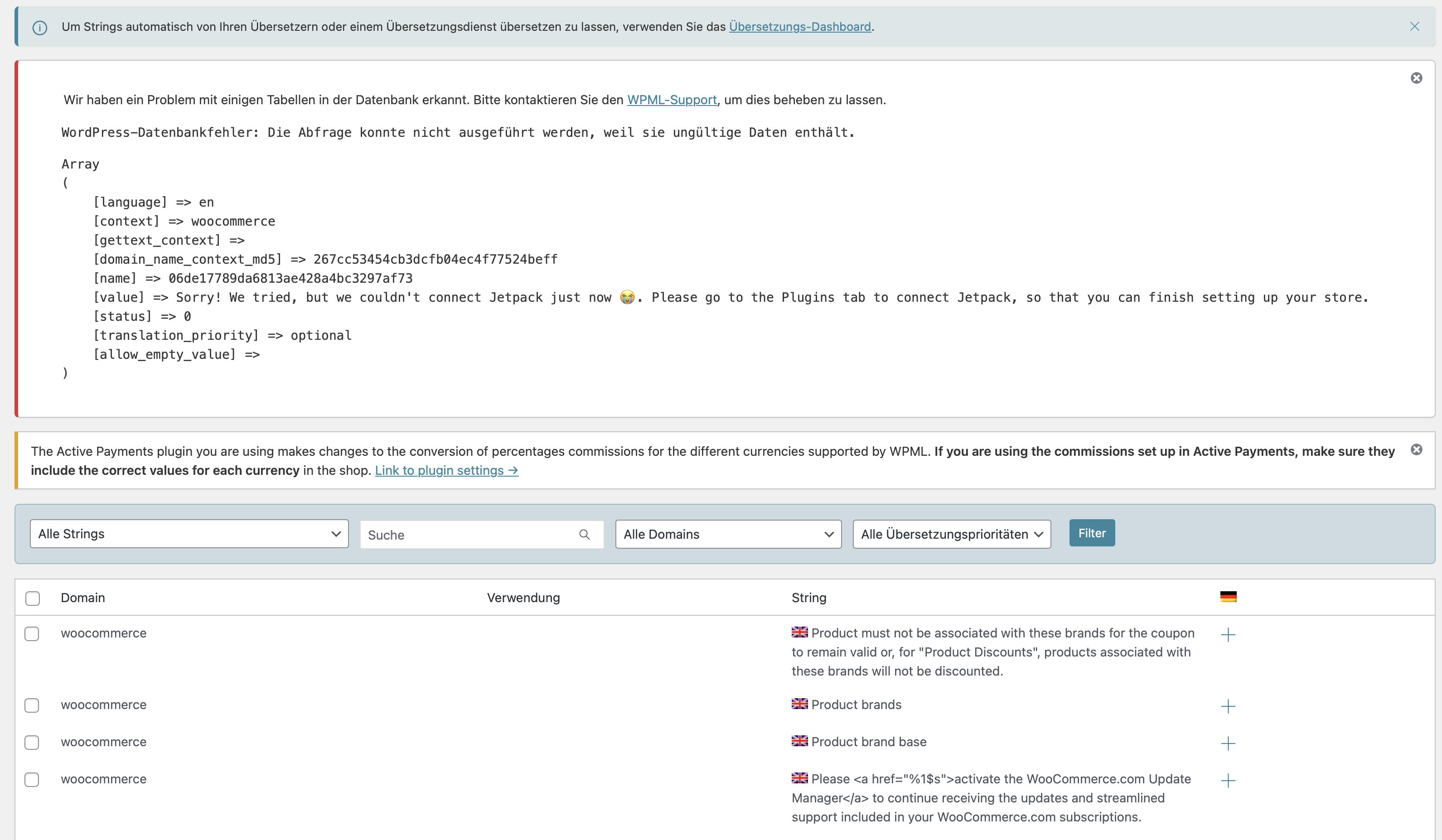Click the magnifier icon in the search field

[584, 535]
